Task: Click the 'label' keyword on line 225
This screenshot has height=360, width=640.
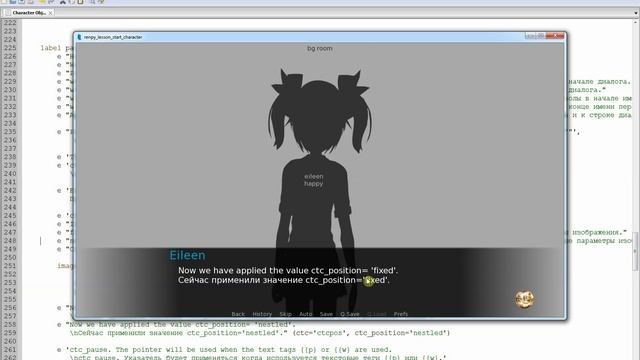Action: (51, 48)
